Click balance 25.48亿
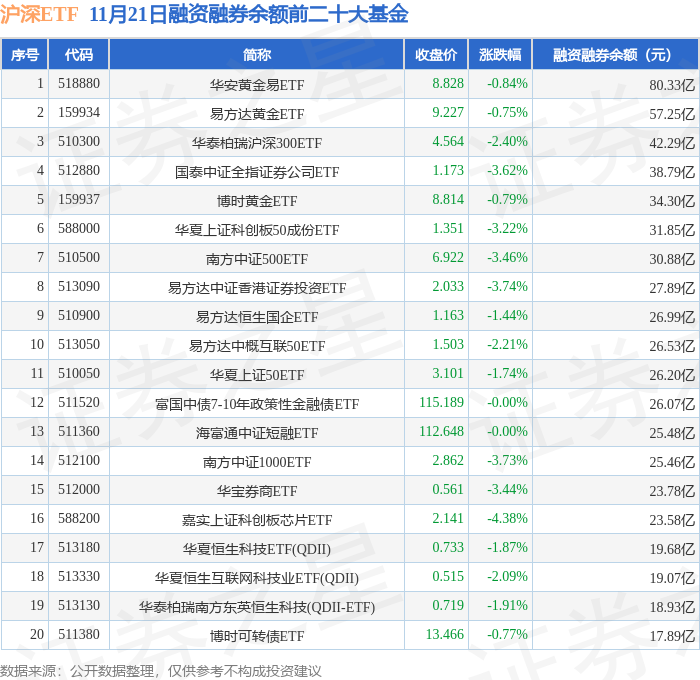The image size is (700, 680). [x=672, y=433]
